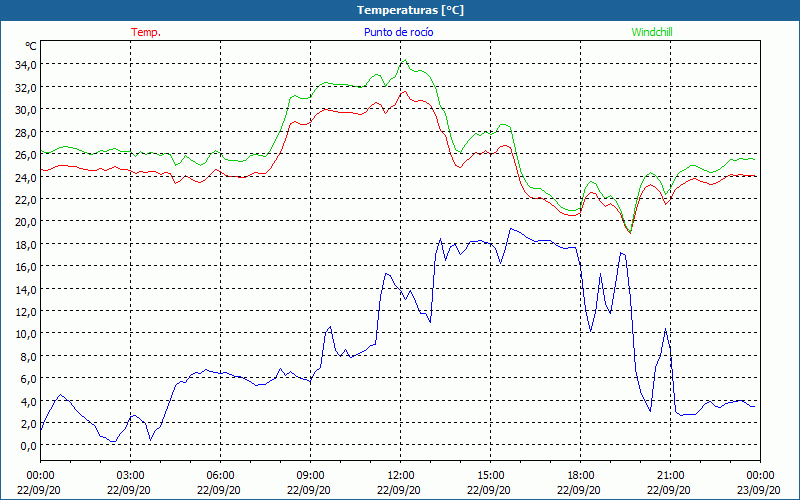This screenshot has height=500, width=800.
Task: Click the 20,0 y-axis value
Action: pos(26,222)
